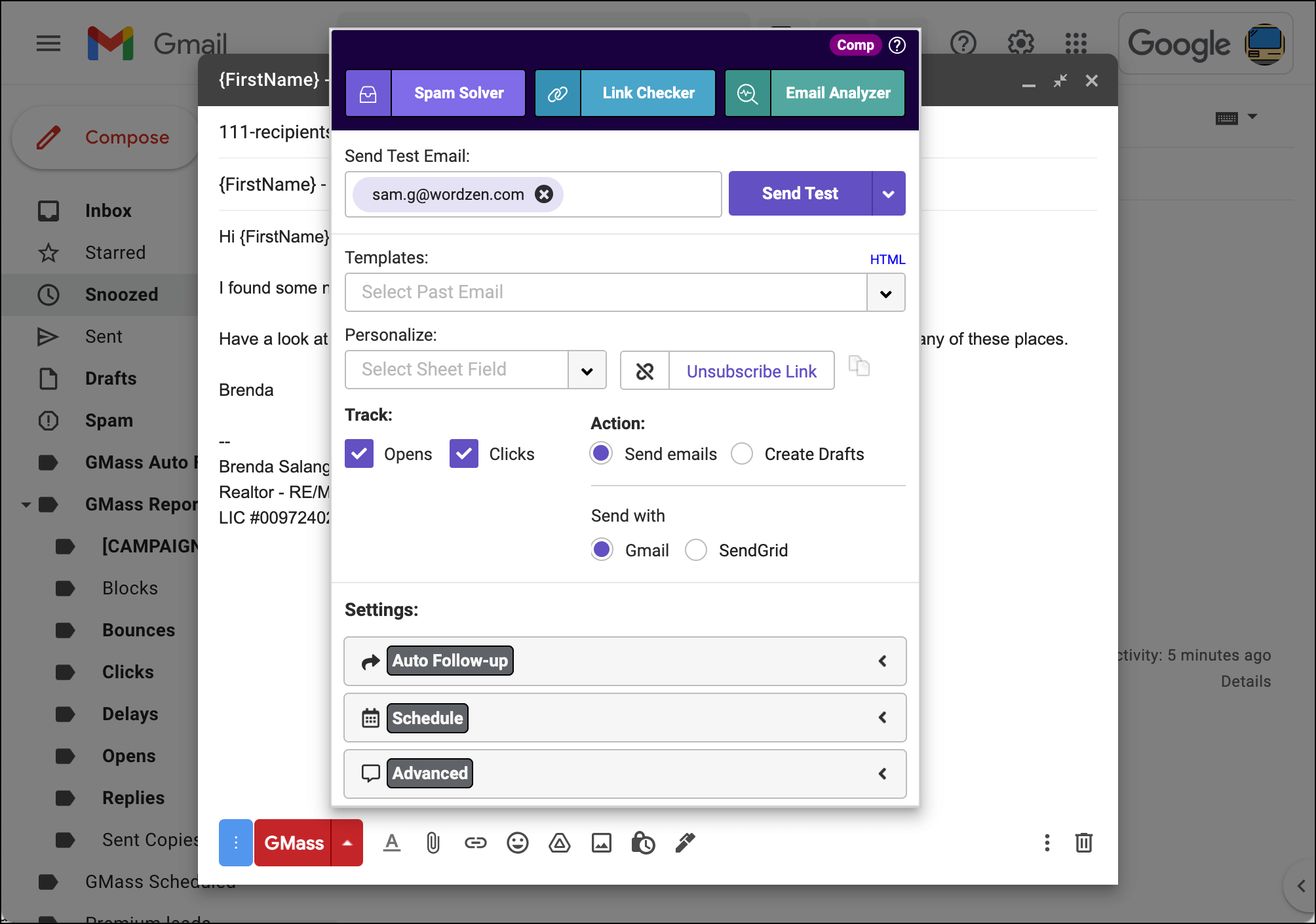Screen dimensions: 1316x924
Task: Click the insert photo icon
Action: (602, 843)
